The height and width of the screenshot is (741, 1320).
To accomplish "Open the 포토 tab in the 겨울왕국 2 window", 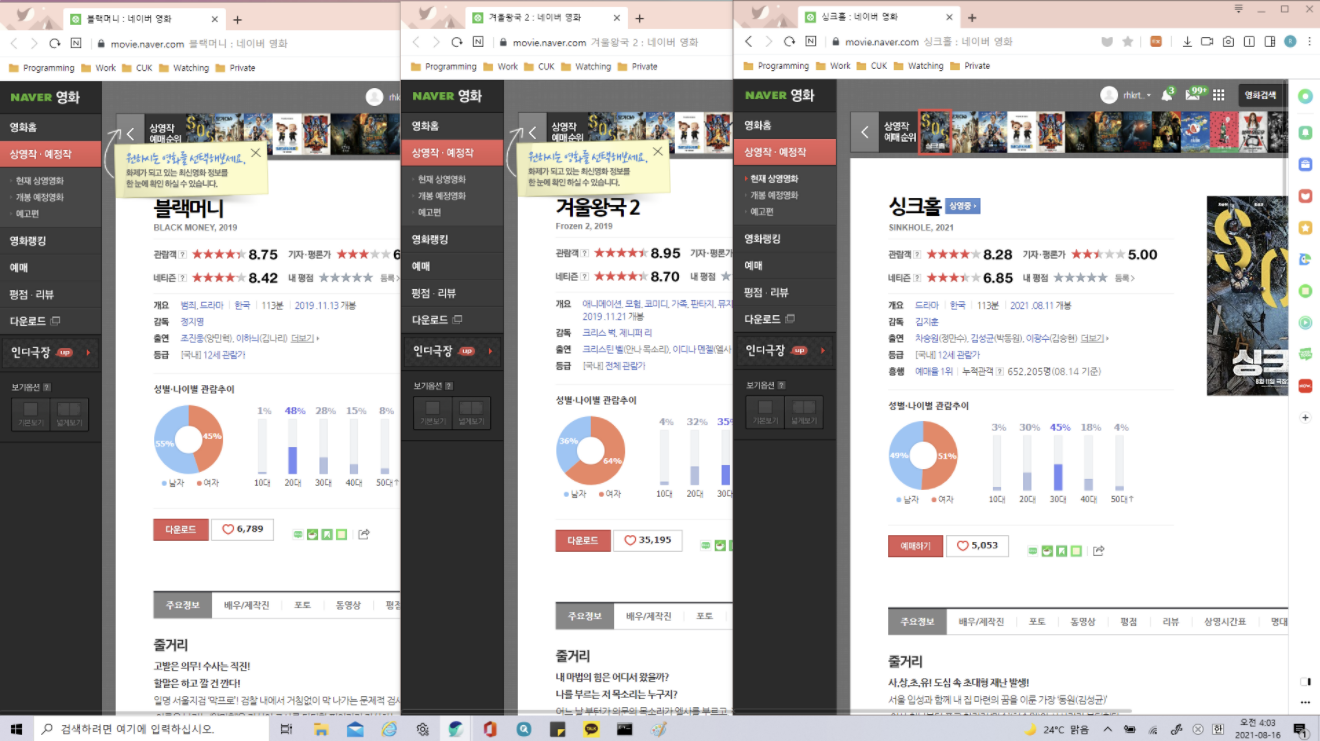I will [x=705, y=616].
